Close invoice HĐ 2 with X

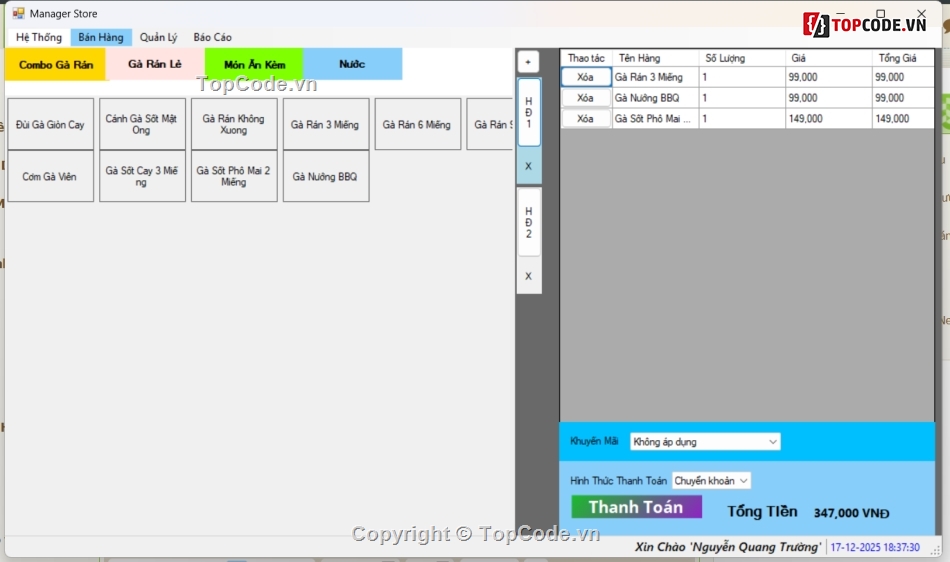click(528, 276)
